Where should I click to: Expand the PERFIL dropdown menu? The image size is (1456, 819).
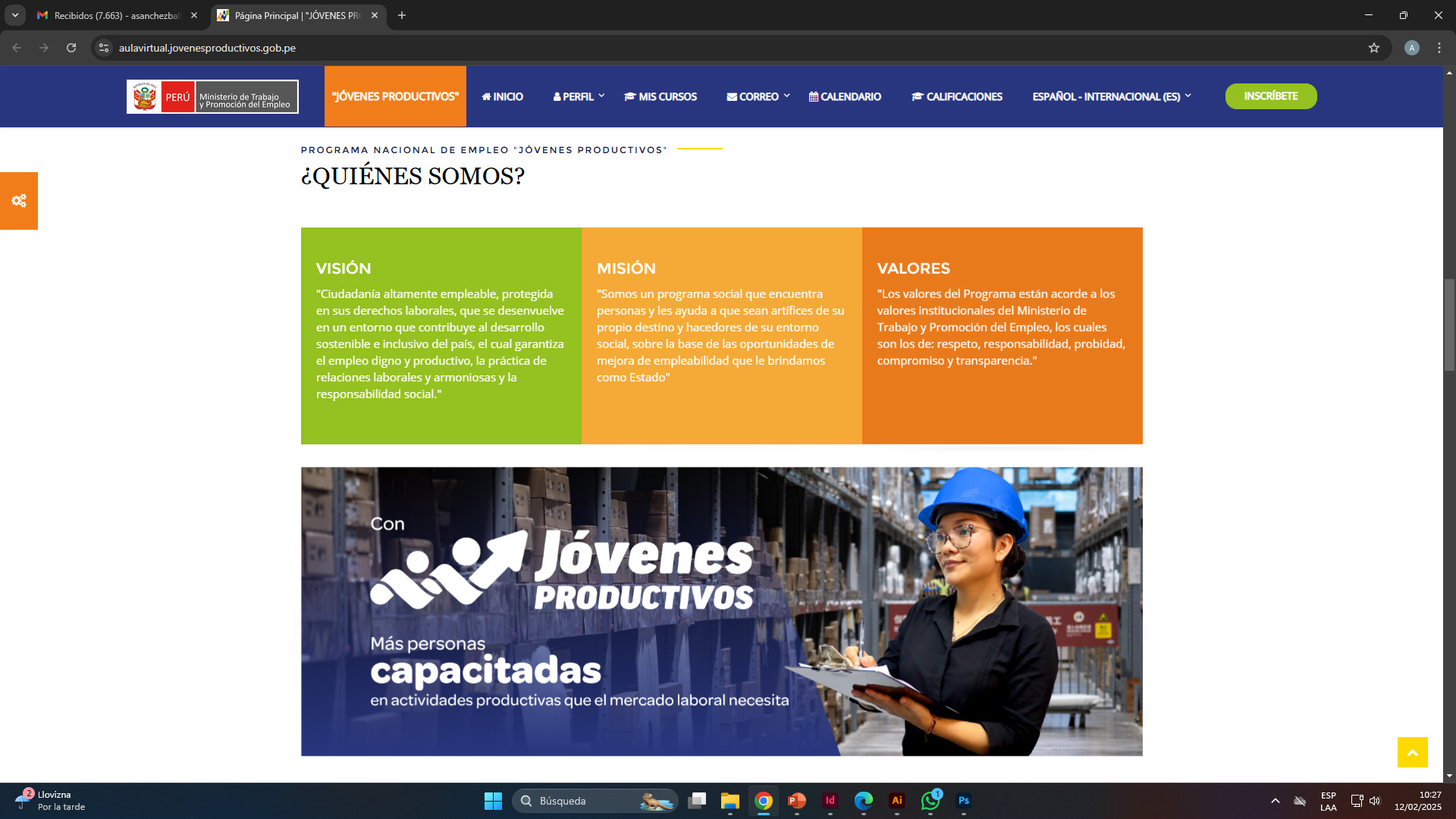coord(579,96)
